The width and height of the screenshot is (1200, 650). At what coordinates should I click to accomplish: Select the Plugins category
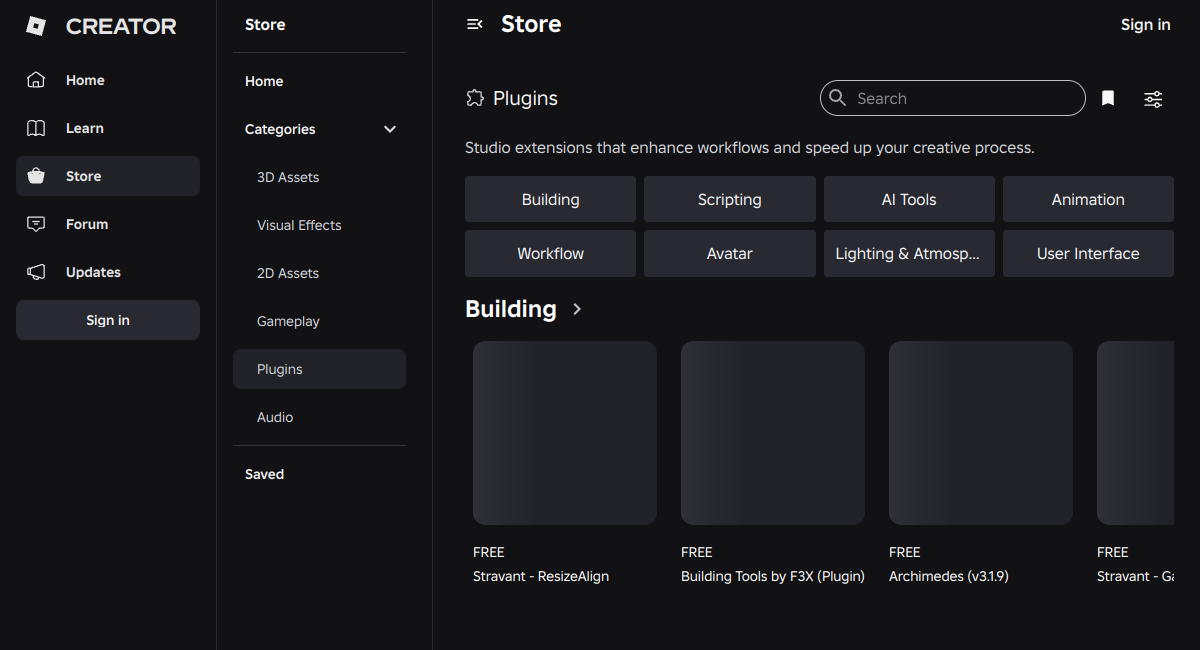point(319,369)
